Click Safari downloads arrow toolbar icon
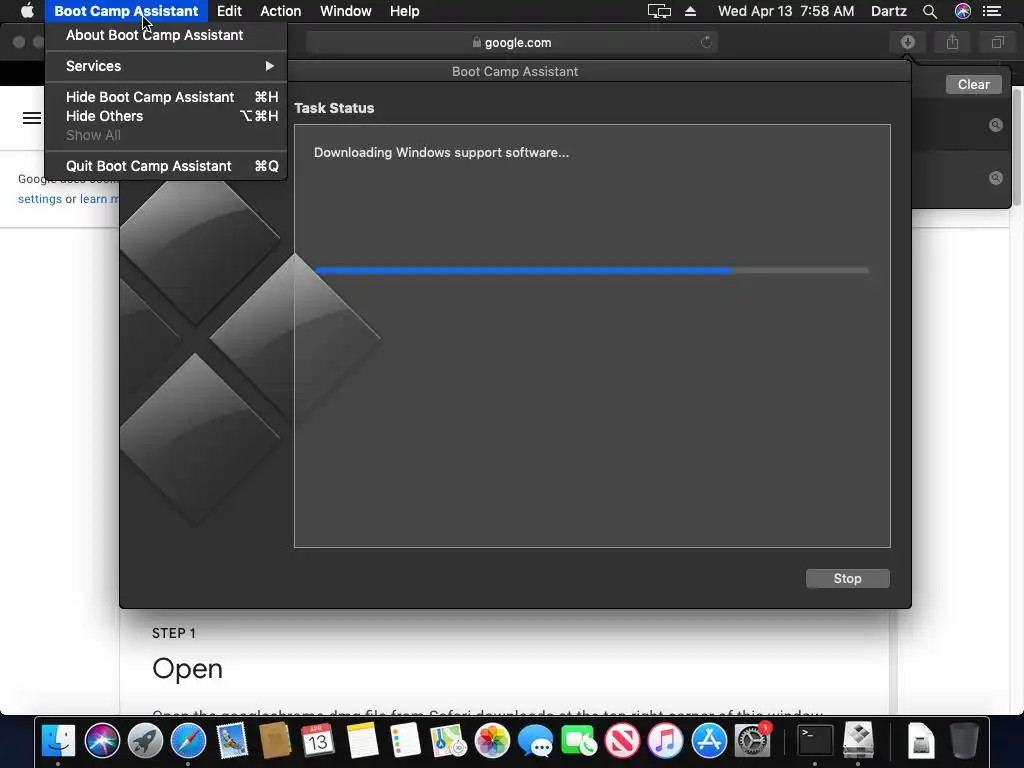The image size is (1024, 768). coord(908,42)
